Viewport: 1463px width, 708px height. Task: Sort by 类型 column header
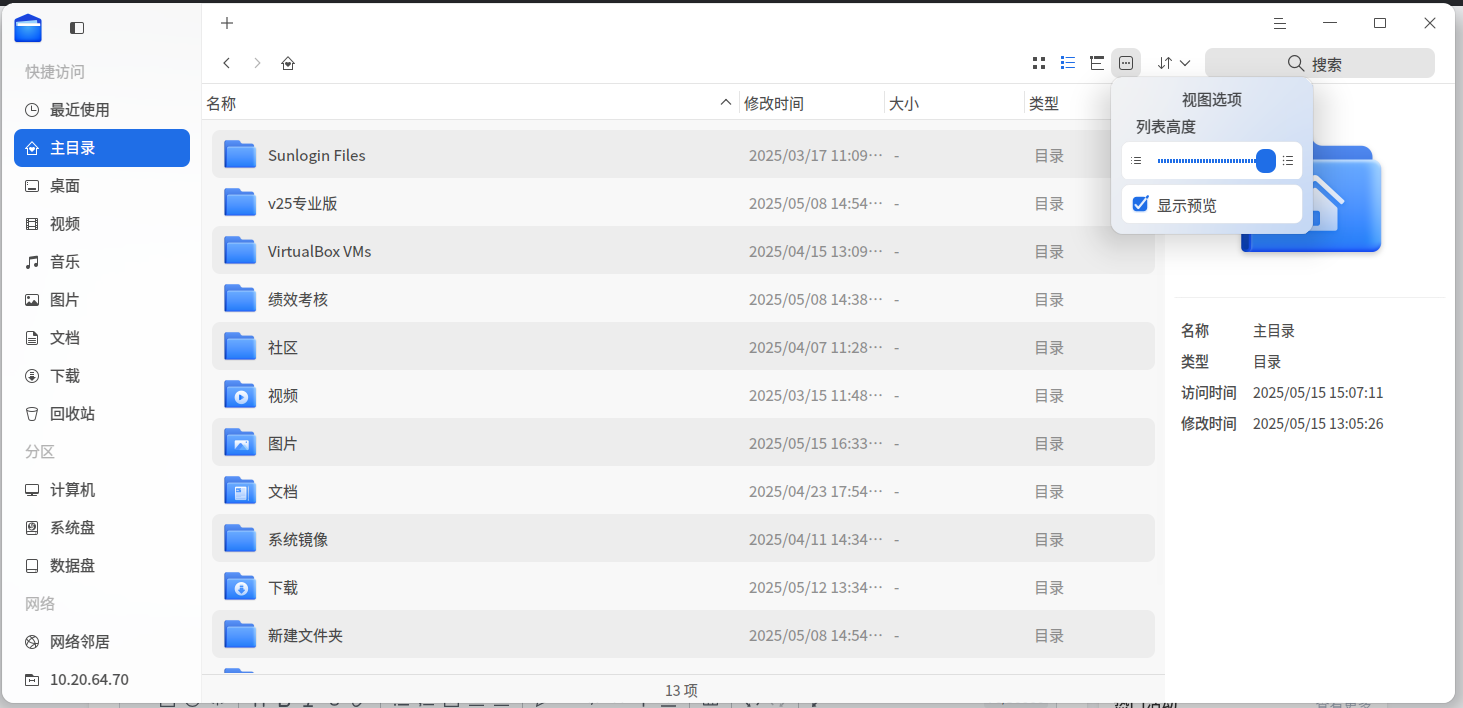click(x=1044, y=103)
